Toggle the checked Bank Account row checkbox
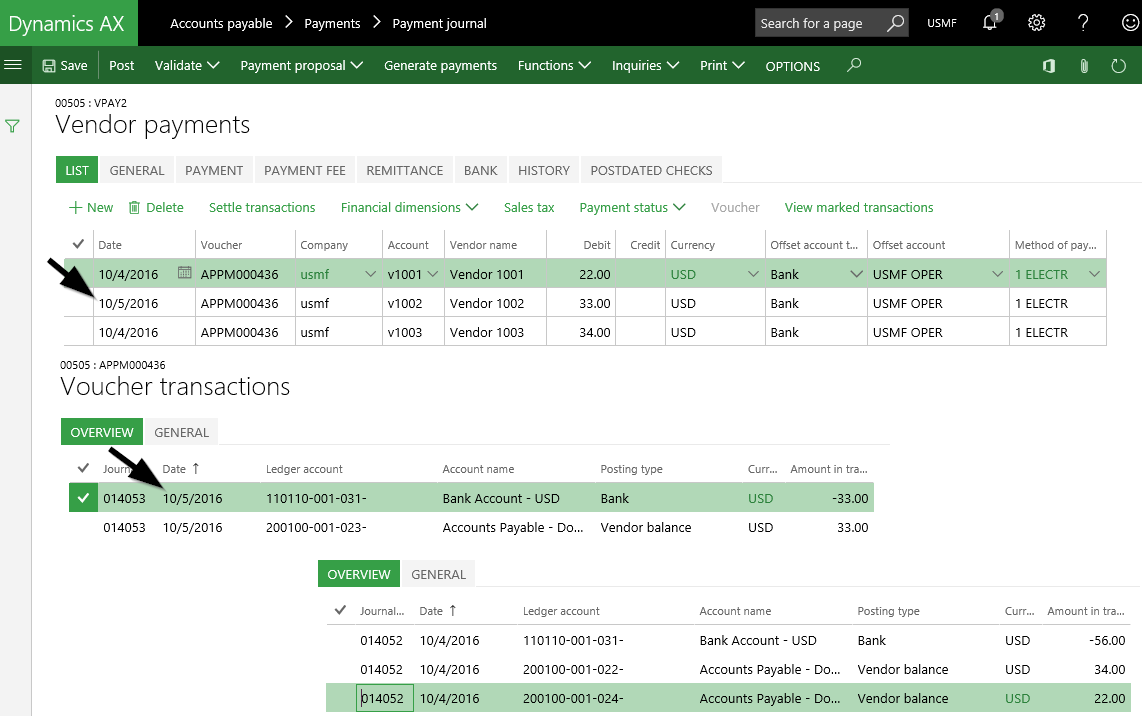Viewport: 1142px width, 716px height. point(82,498)
